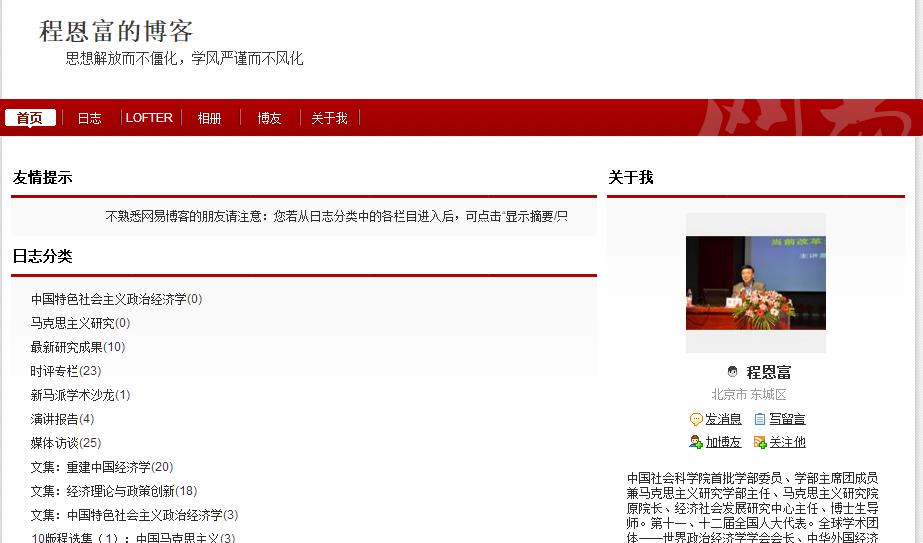Click the small avatar icon beside 程恩富
The height and width of the screenshot is (543, 923).
(x=732, y=372)
